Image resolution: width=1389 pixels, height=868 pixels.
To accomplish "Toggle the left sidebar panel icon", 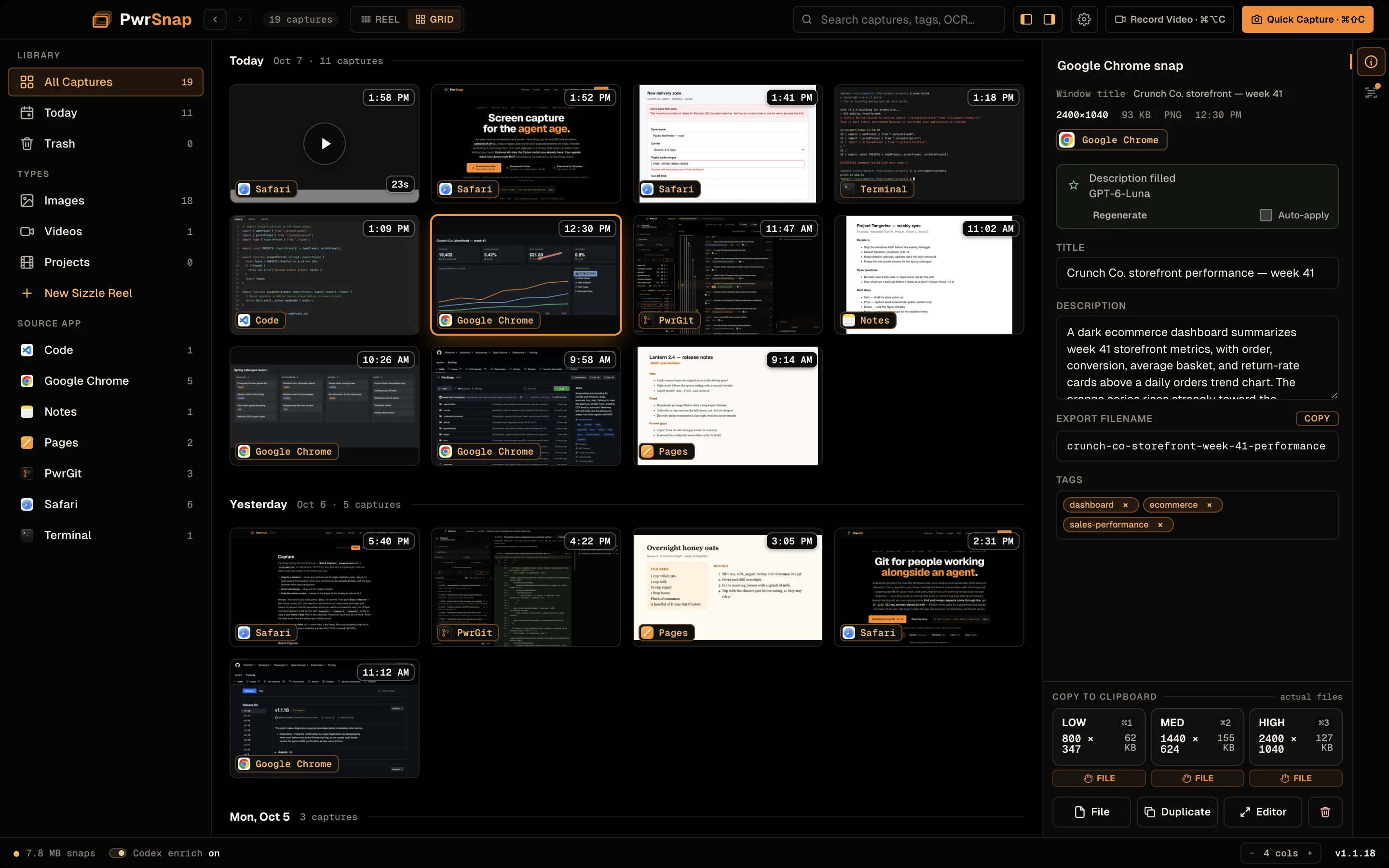I will coord(1026,19).
